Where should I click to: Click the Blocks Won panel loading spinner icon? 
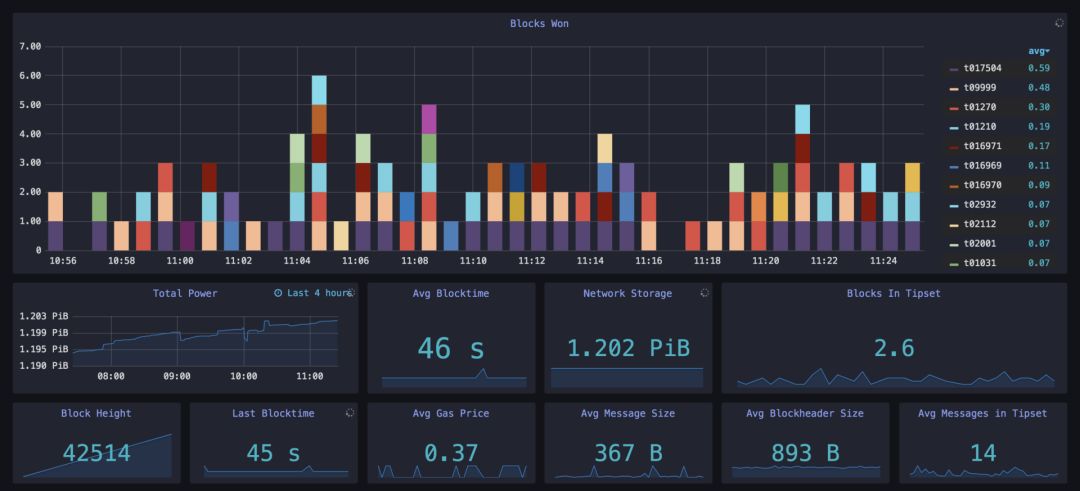(x=1059, y=23)
